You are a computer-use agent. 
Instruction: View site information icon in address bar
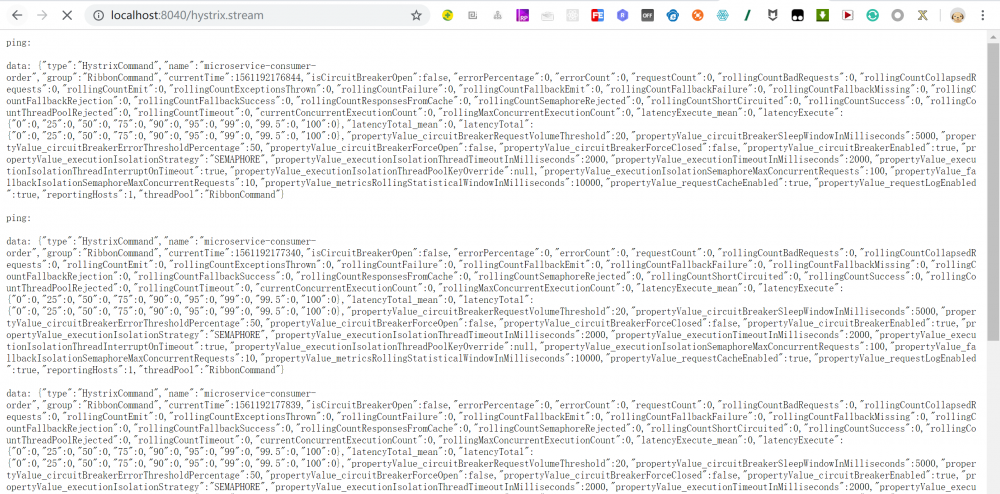(98, 15)
